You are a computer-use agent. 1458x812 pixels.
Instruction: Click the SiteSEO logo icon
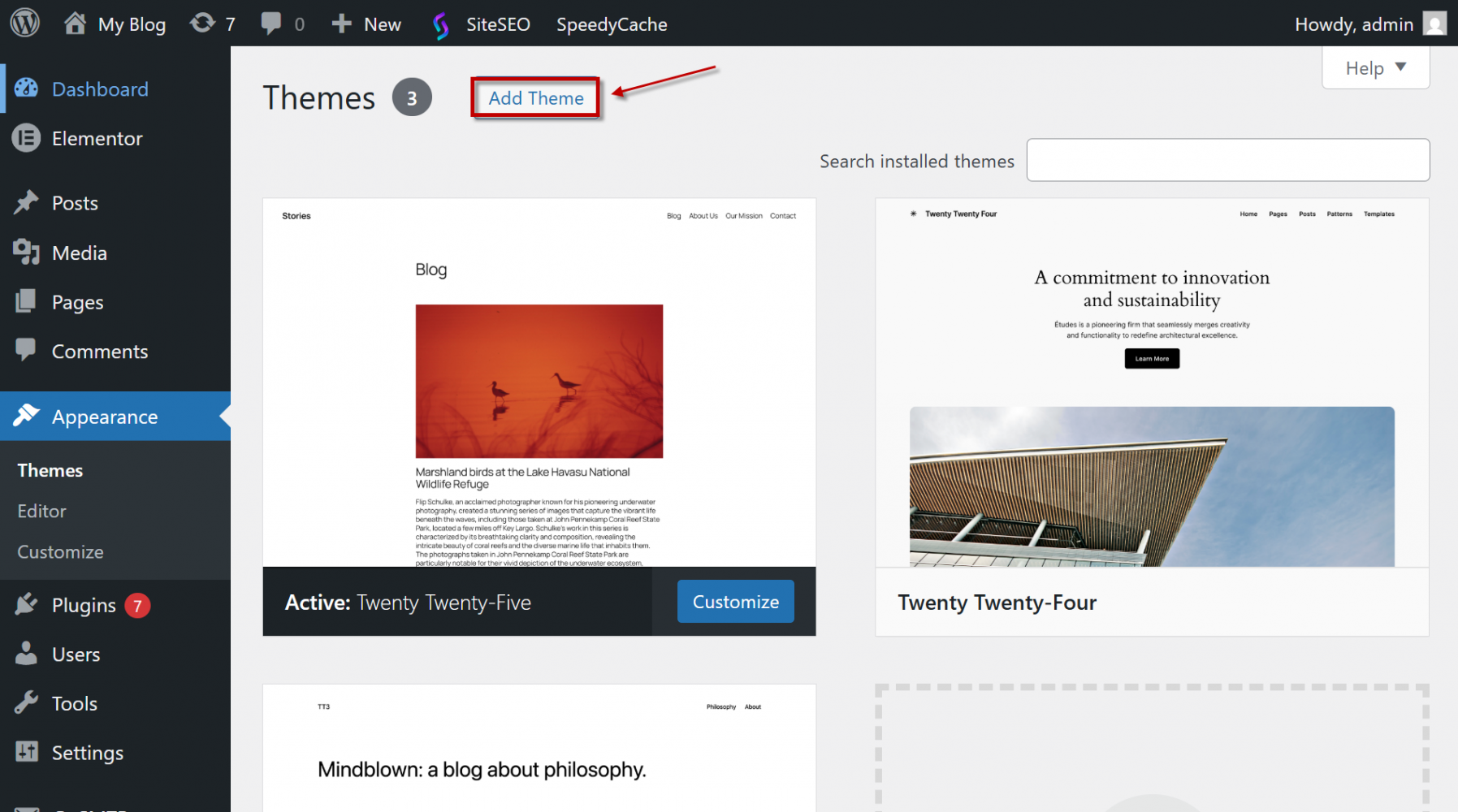440,25
